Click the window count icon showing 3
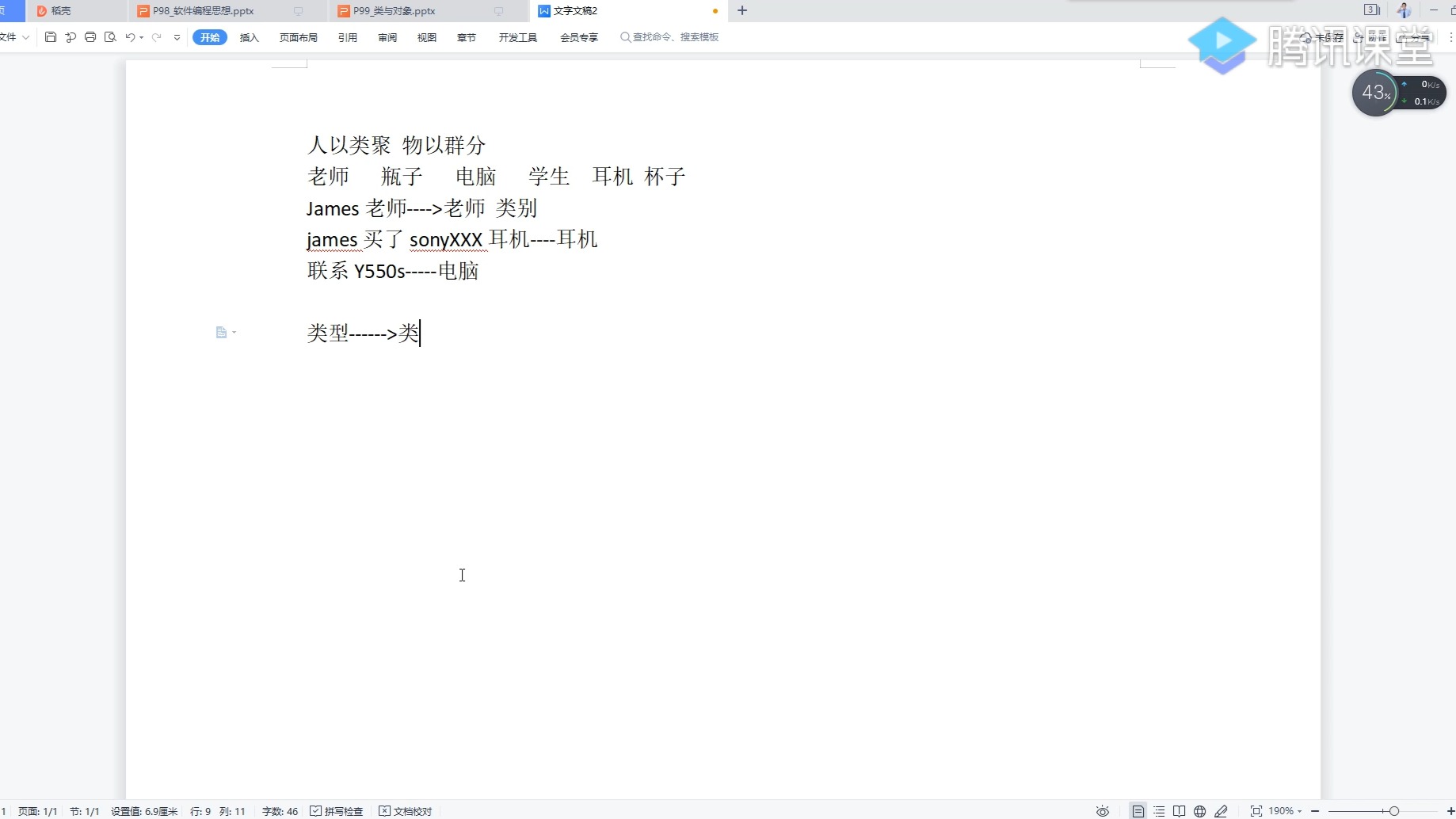The width and height of the screenshot is (1456, 819). [1372, 10]
